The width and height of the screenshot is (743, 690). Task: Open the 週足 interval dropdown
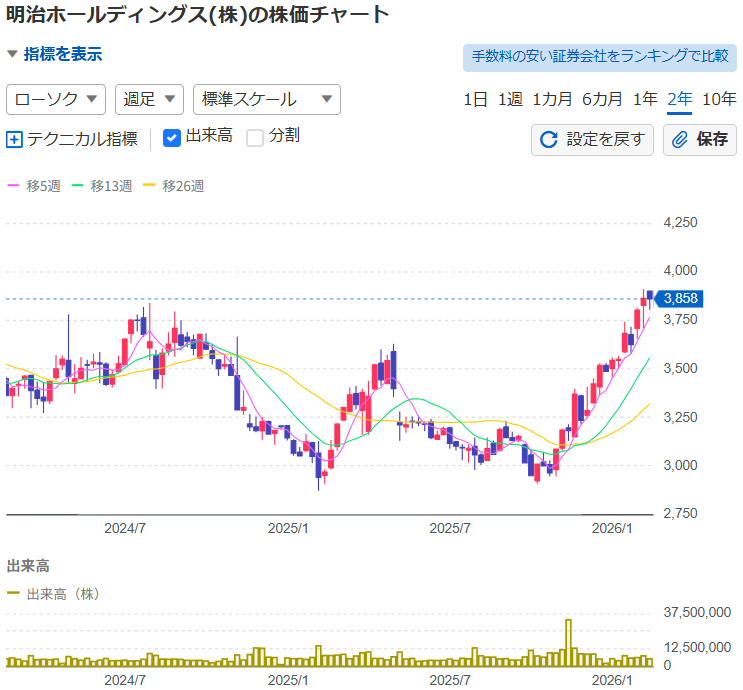pyautogui.click(x=150, y=99)
